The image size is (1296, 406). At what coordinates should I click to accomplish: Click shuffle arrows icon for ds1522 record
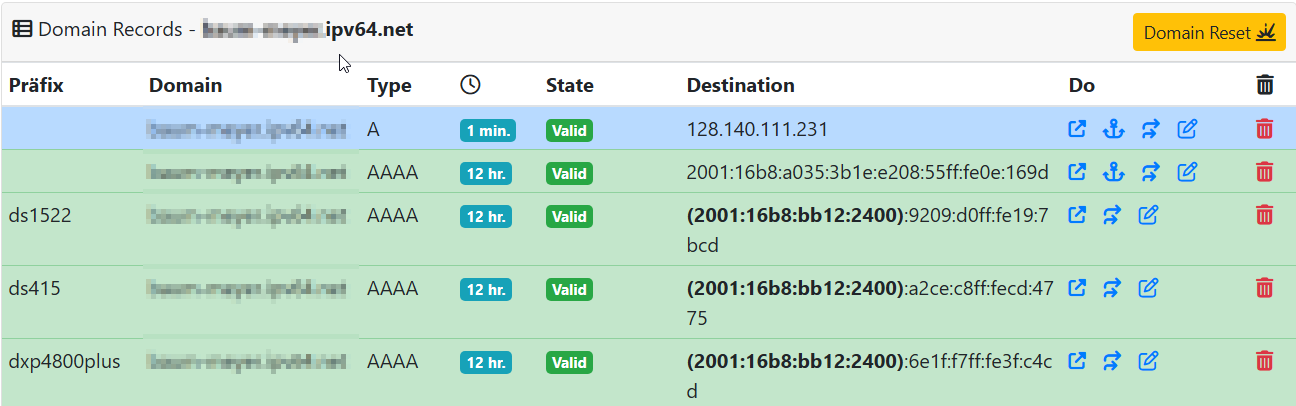click(1113, 215)
